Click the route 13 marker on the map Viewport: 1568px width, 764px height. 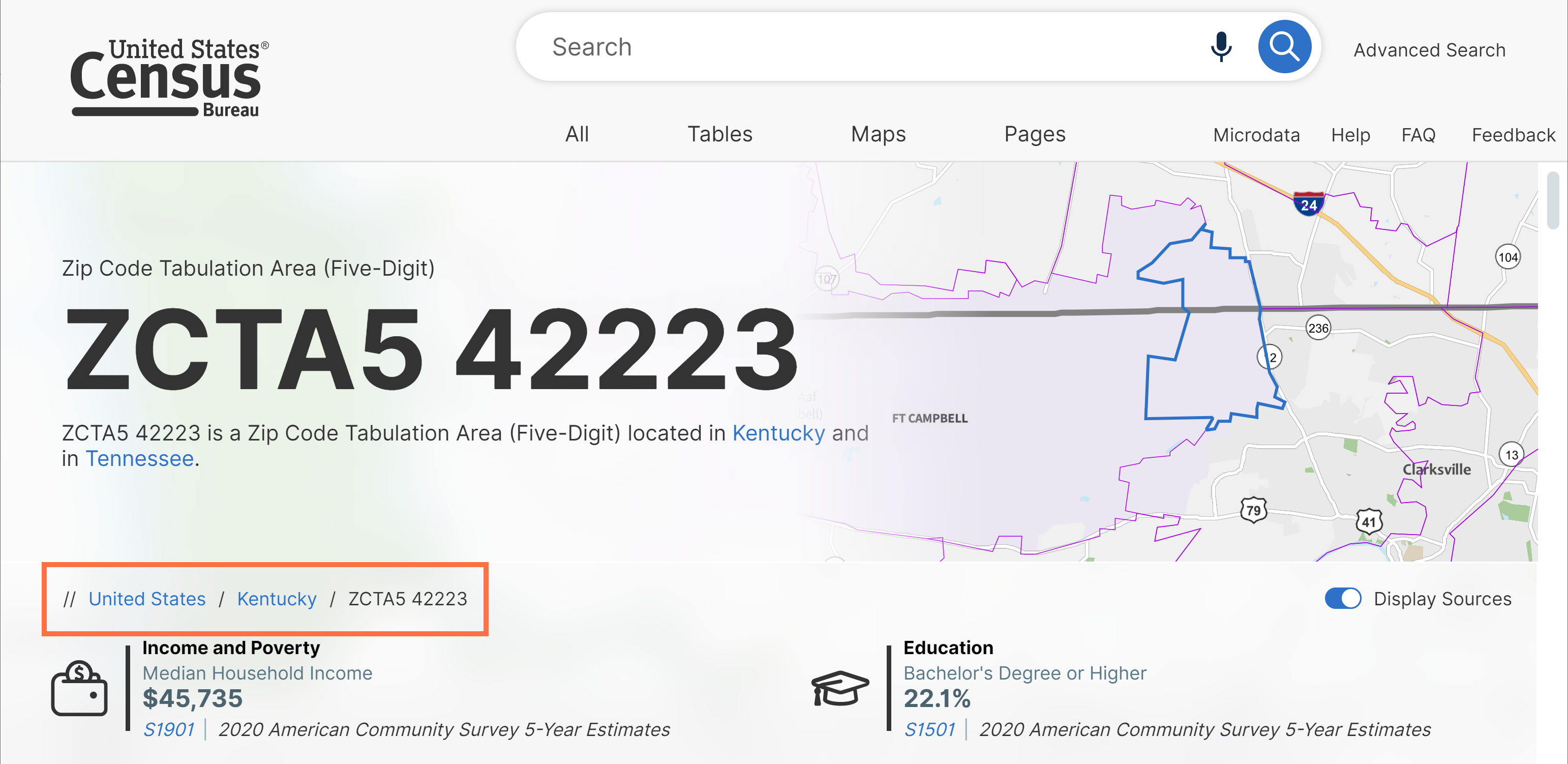(x=1512, y=455)
